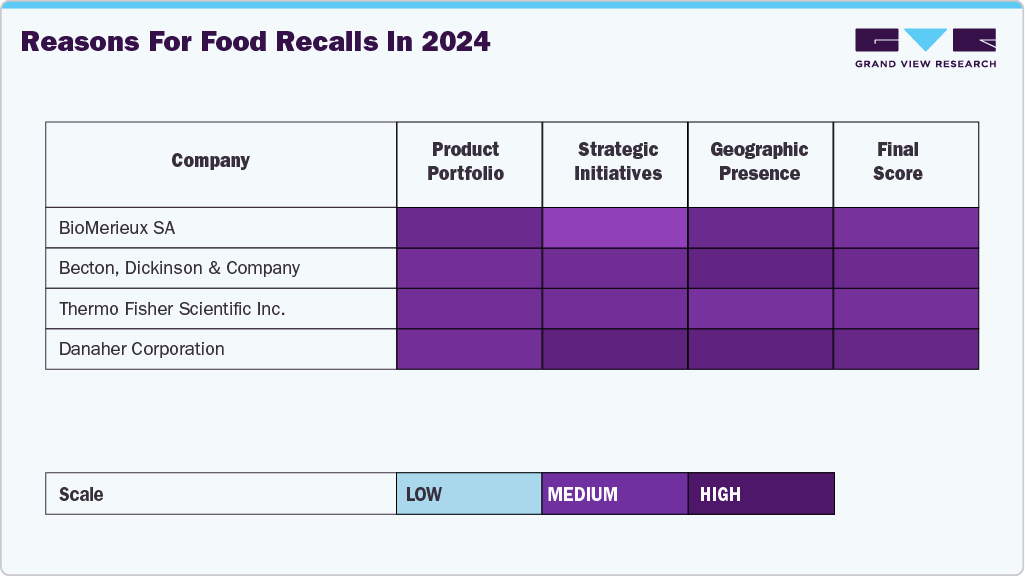
Task: Click the HIGH scale color swatch
Action: click(x=761, y=494)
